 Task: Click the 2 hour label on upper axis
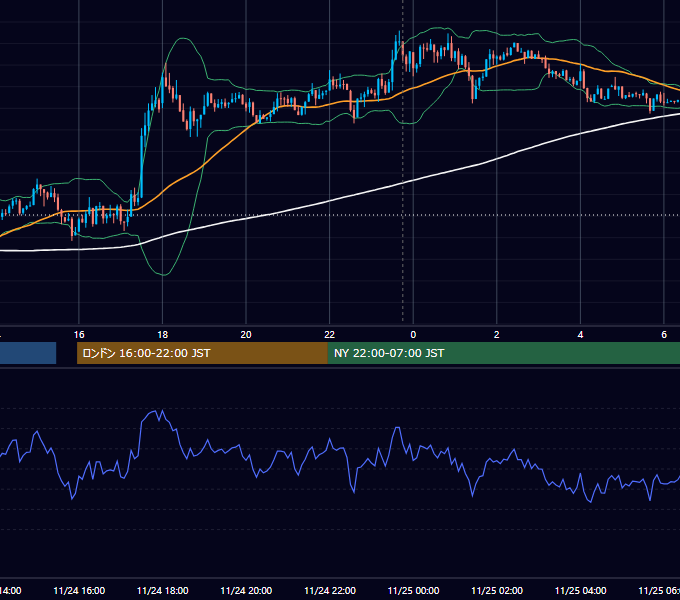click(x=497, y=335)
